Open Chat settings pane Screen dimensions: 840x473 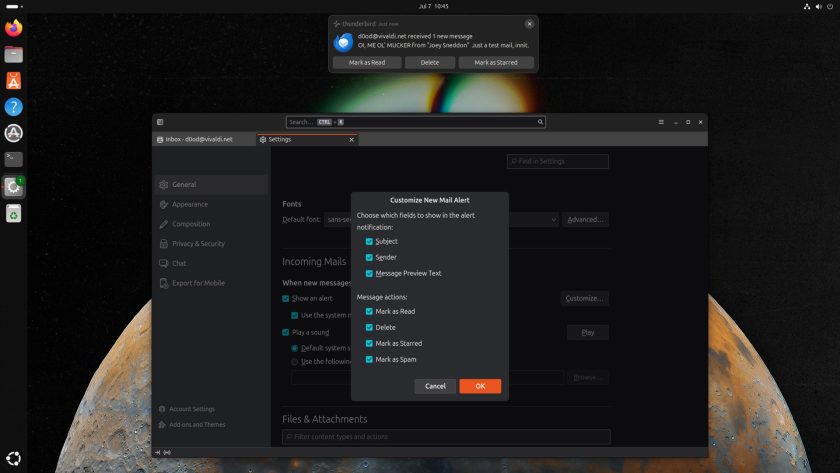click(x=211, y=263)
